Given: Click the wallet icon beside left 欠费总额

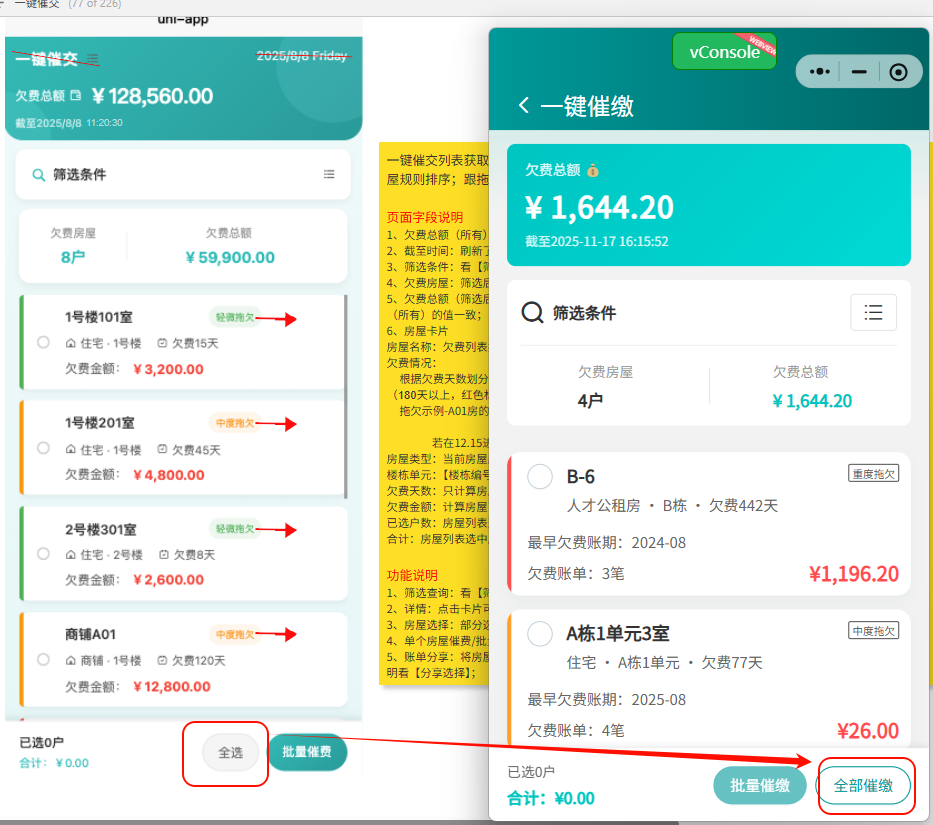Looking at the screenshot, I should pyautogui.click(x=76, y=96).
